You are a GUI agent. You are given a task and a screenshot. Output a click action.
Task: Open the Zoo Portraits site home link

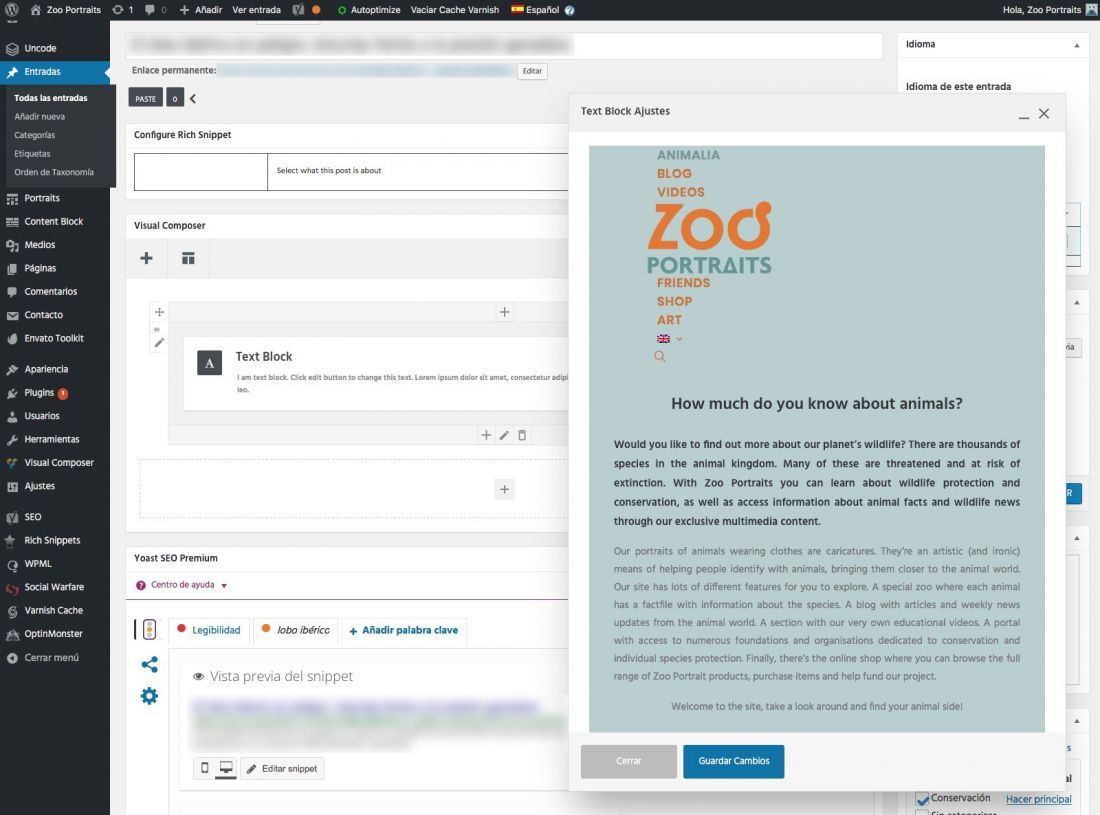click(x=66, y=10)
